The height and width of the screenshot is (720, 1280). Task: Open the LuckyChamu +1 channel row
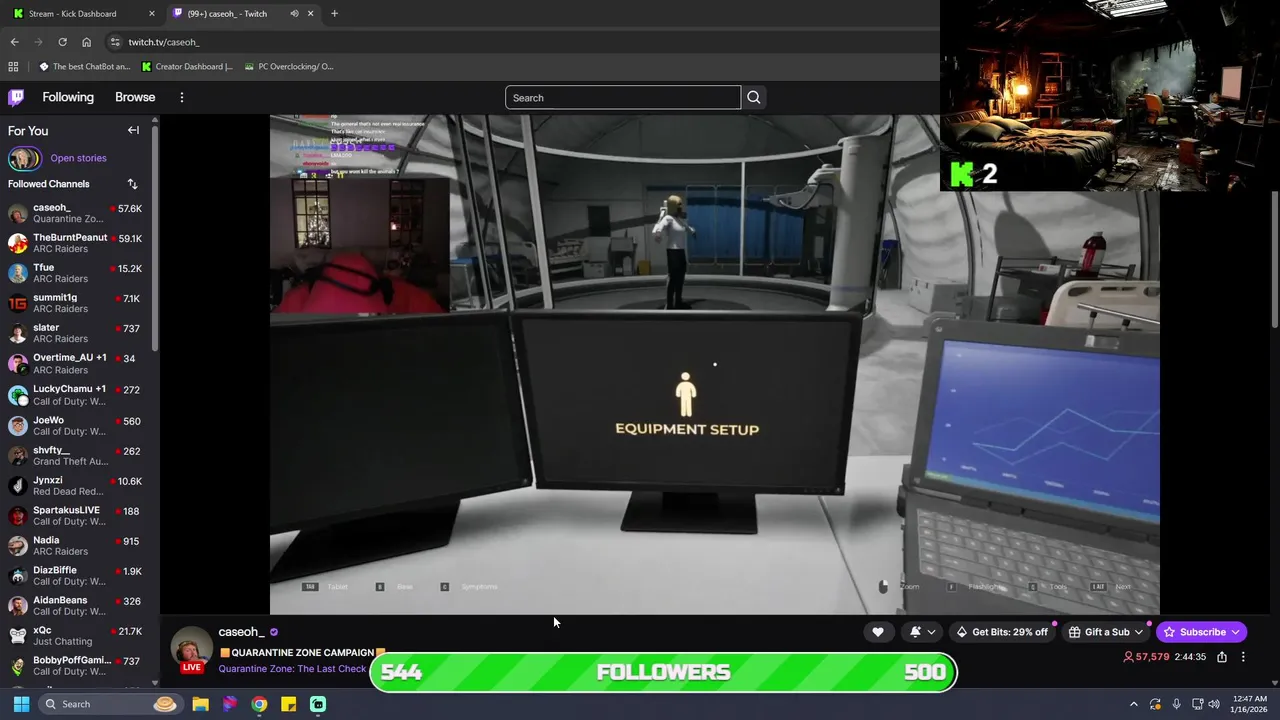76,394
